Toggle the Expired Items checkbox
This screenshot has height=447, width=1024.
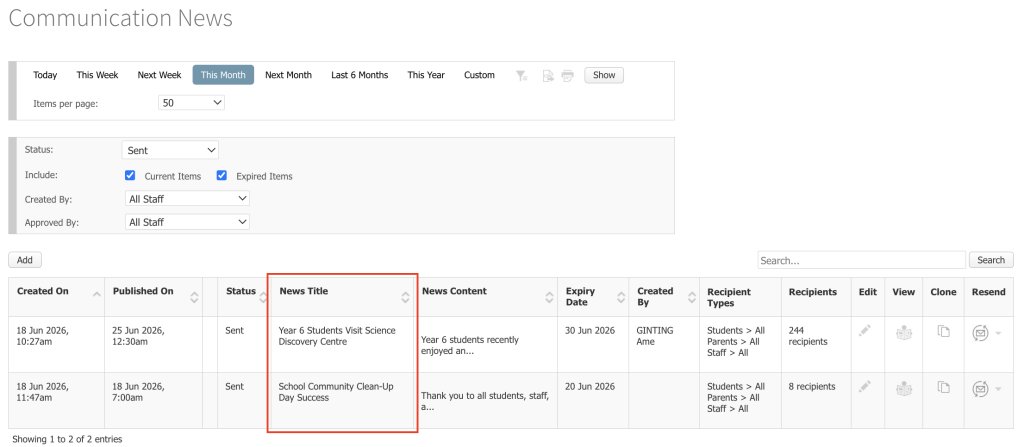tap(222, 176)
